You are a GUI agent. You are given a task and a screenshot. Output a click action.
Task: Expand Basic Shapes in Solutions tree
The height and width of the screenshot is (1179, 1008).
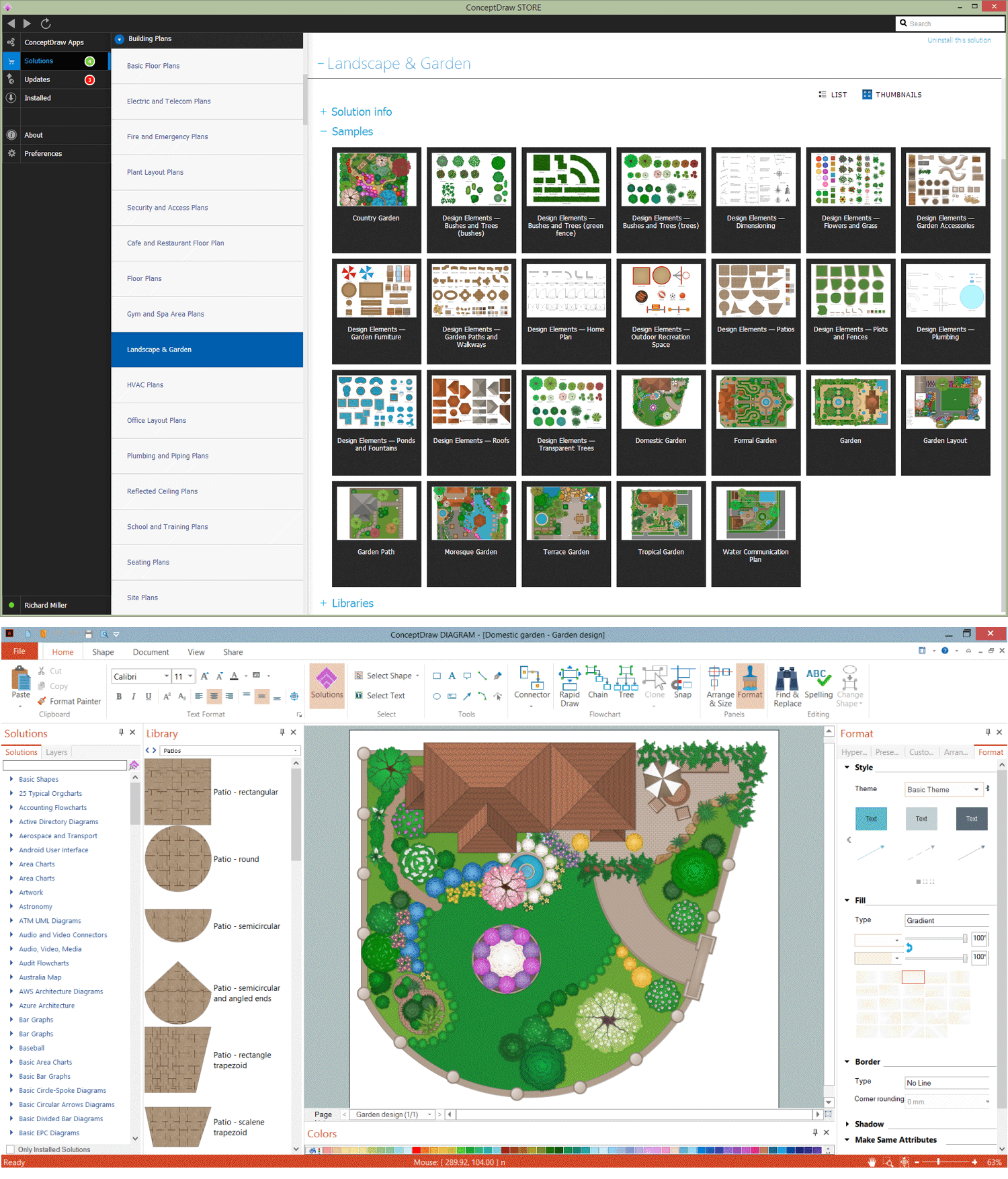point(11,779)
